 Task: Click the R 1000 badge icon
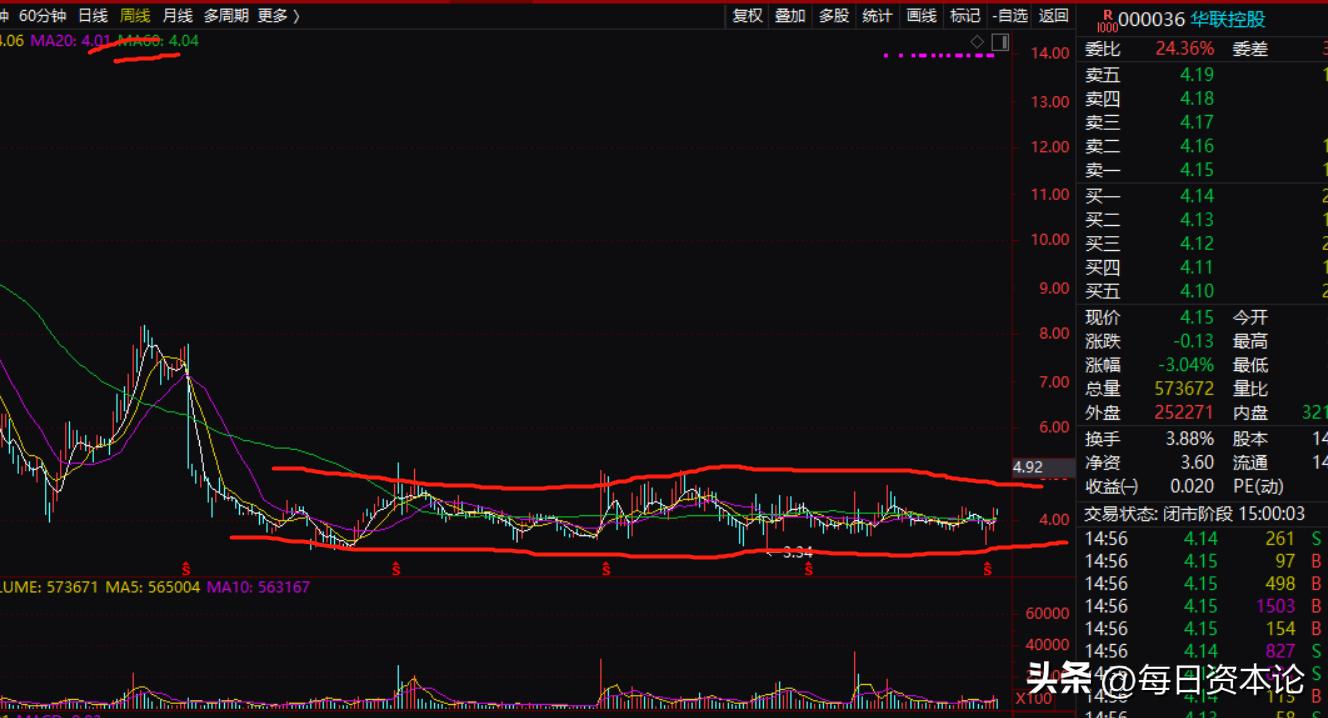click(1106, 19)
